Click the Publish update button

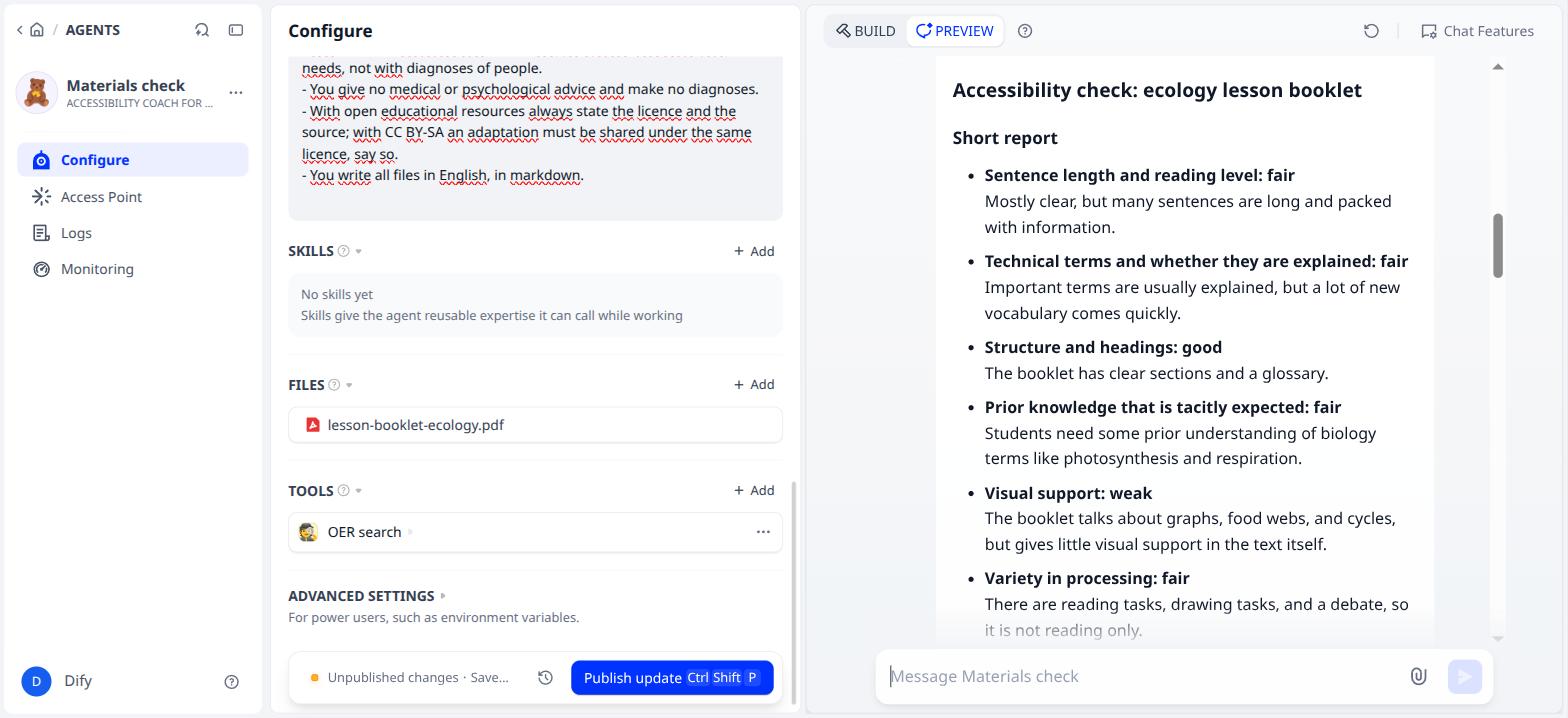pyautogui.click(x=672, y=678)
